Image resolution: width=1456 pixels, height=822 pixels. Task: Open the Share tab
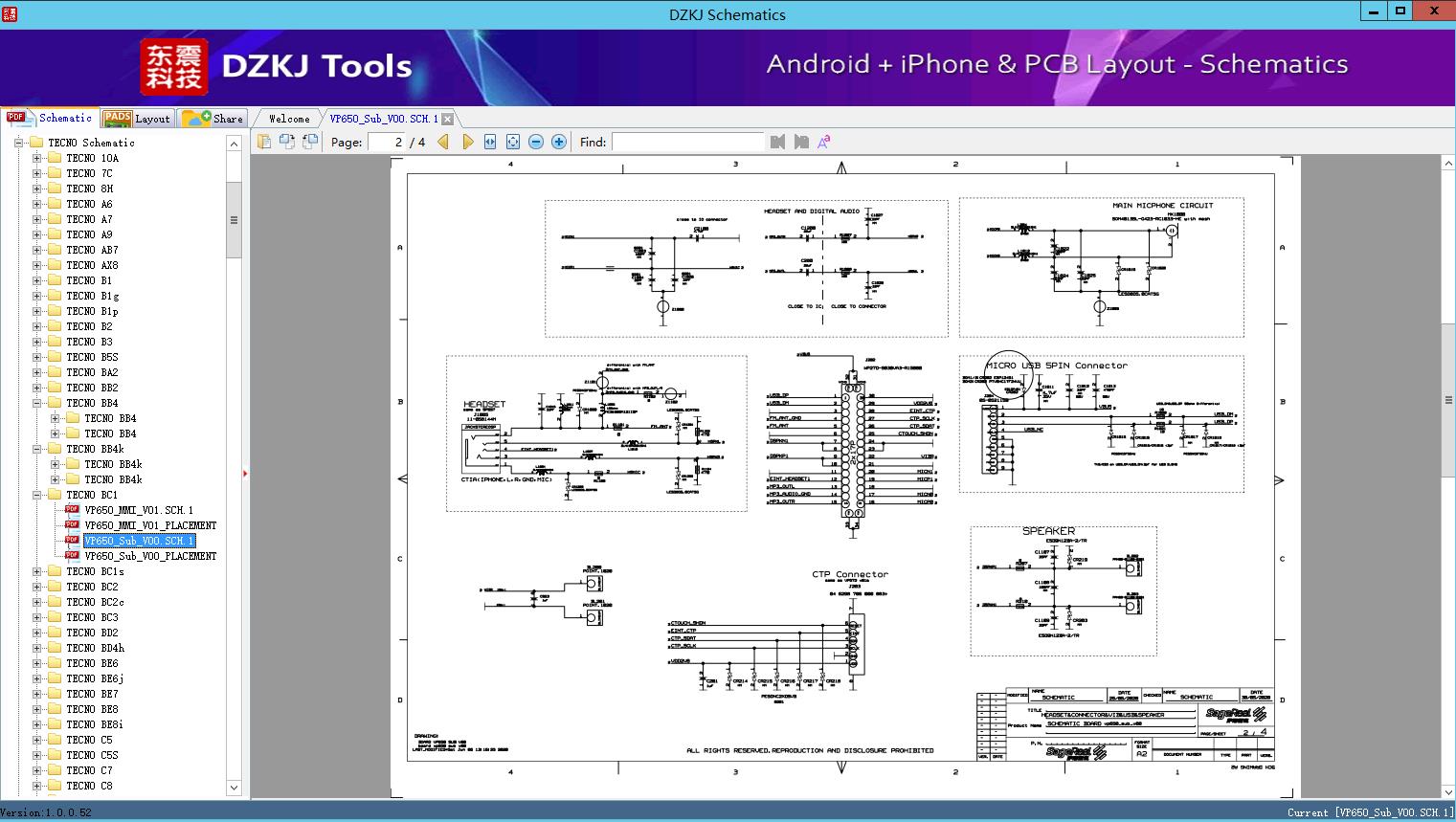pos(213,118)
